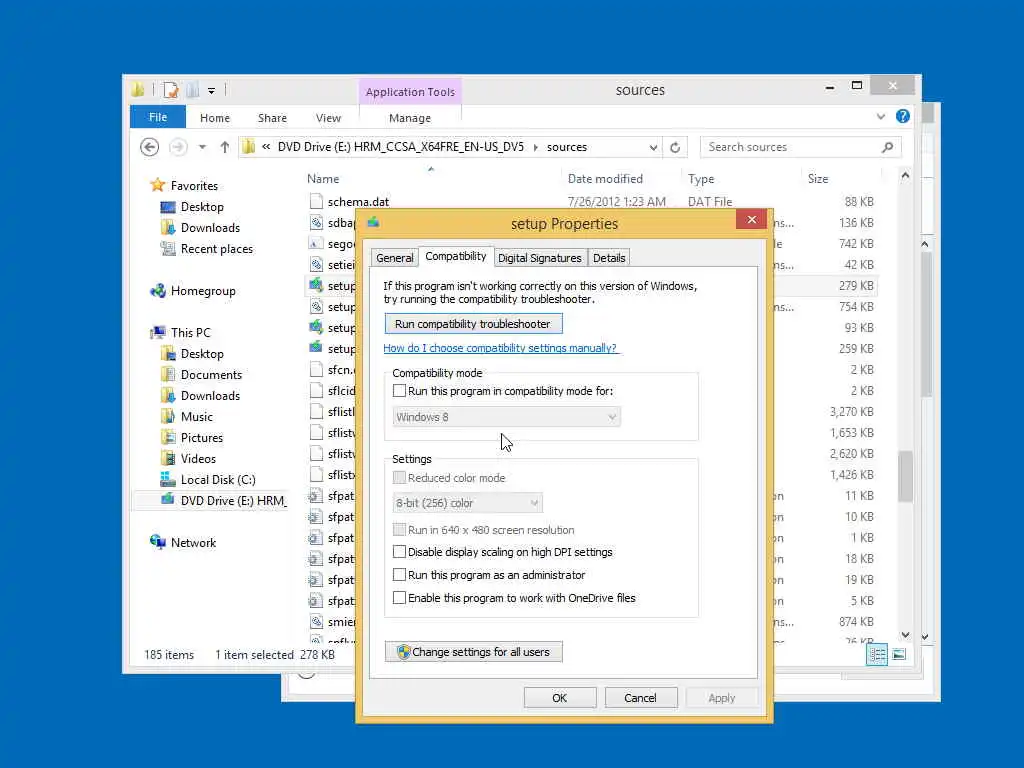The image size is (1024, 768).
Task: Click Change settings for all users
Action: click(473, 652)
